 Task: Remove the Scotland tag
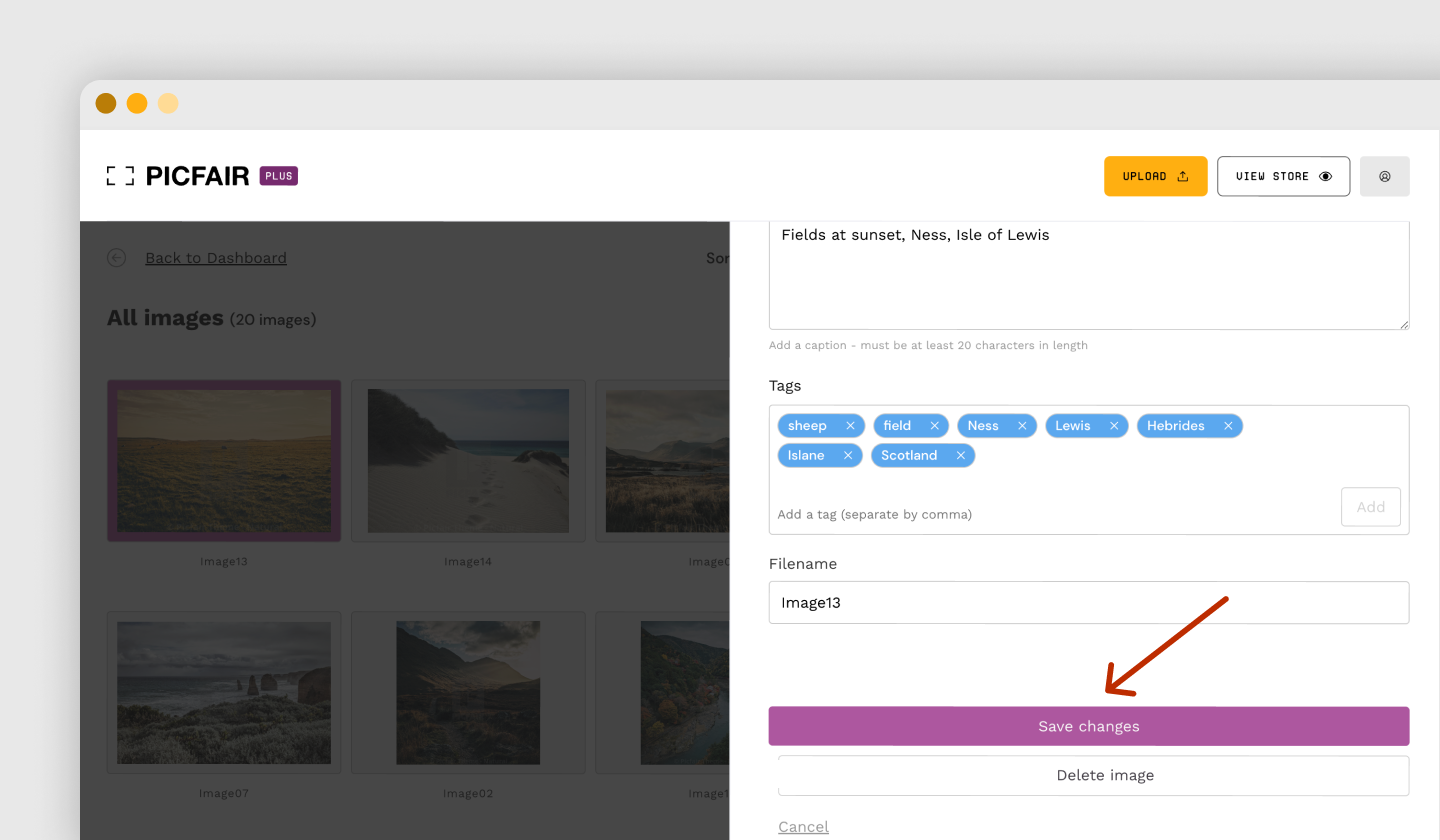click(960, 456)
